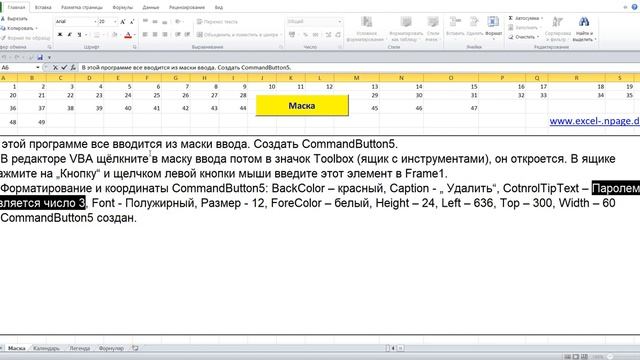Decrease font size with the small A icon

point(132,22)
